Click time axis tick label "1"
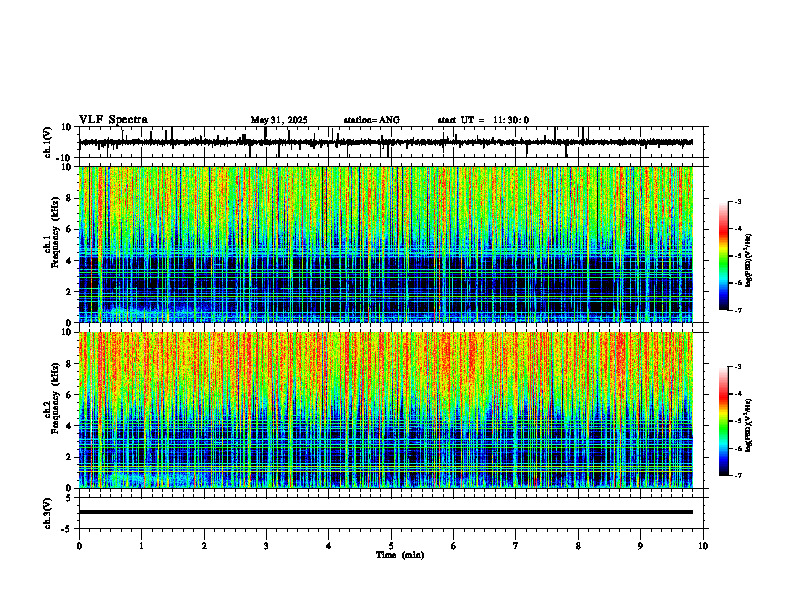This screenshot has width=792, height=612. 141,546
